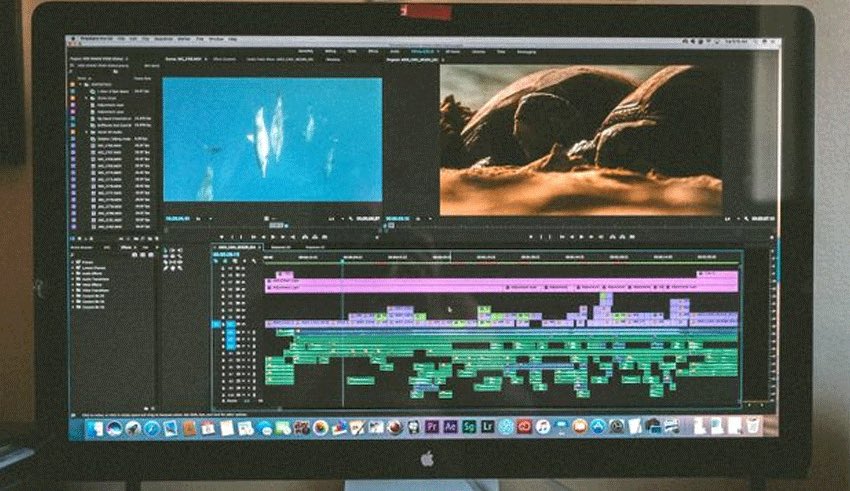Open iBooks orange icon in Dock
This screenshot has width=850, height=491.
(x=580, y=427)
